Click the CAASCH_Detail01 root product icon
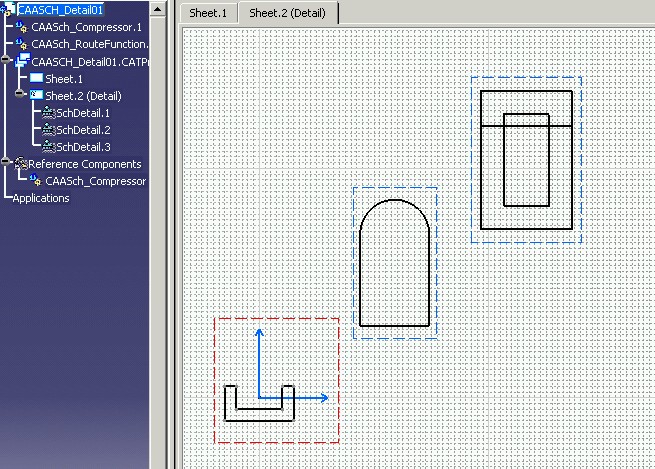Image resolution: width=655 pixels, height=469 pixels. click(9, 10)
